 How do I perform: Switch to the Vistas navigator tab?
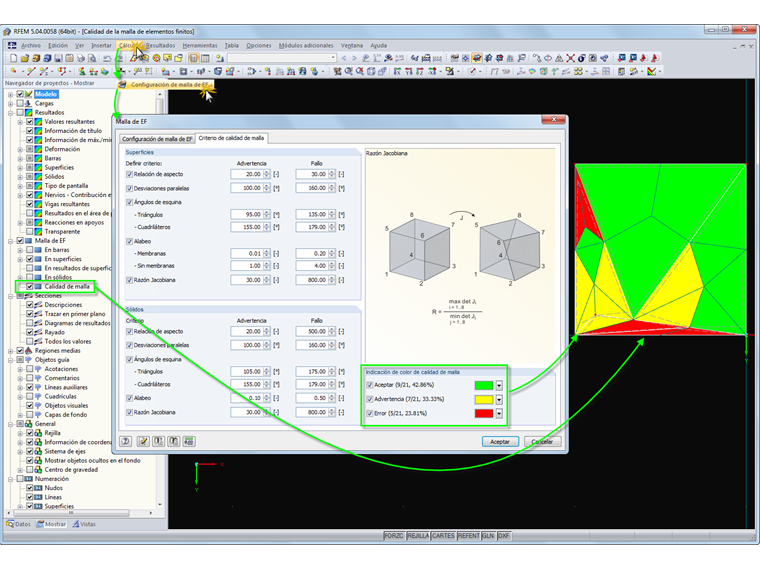(x=84, y=524)
